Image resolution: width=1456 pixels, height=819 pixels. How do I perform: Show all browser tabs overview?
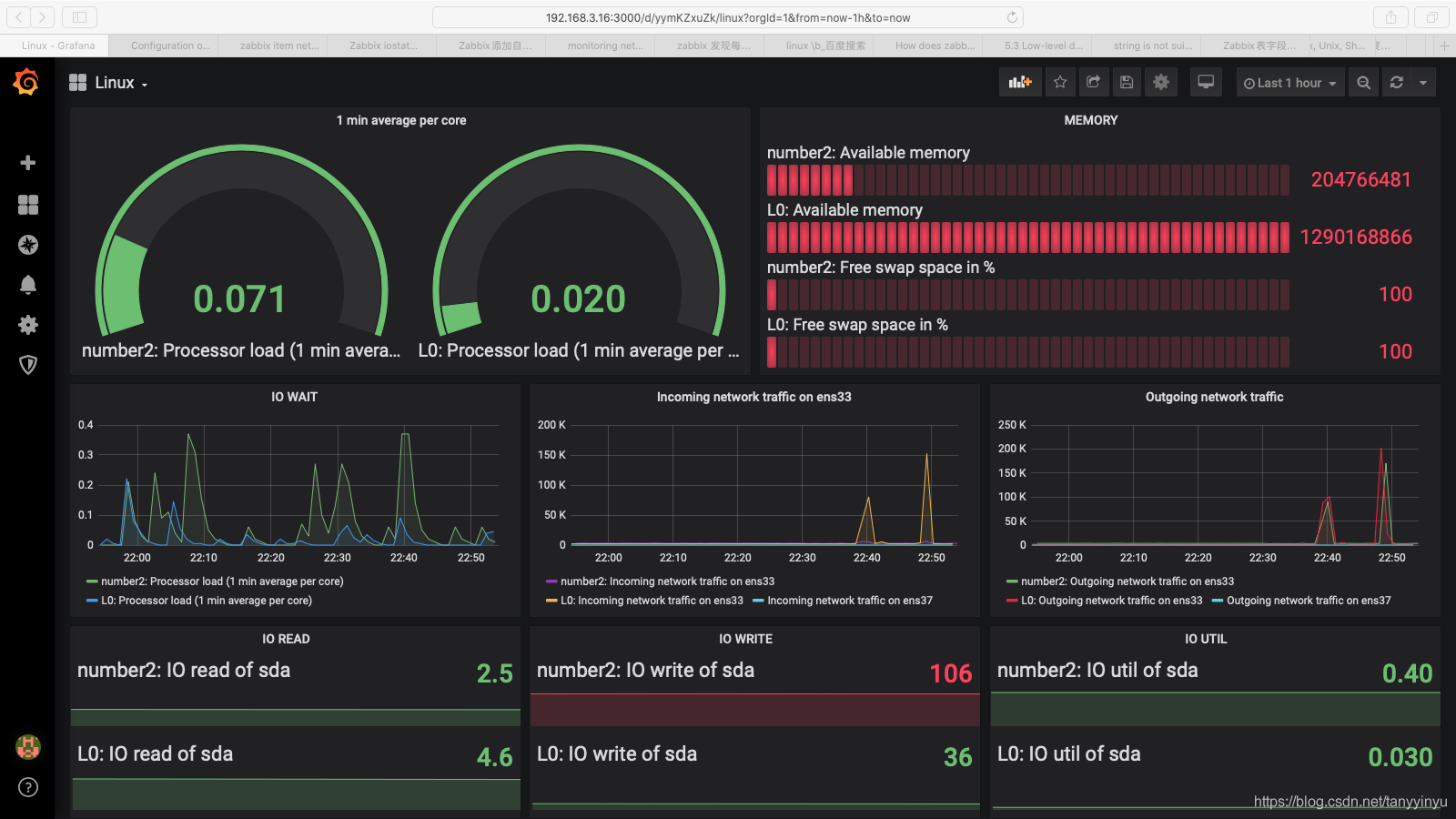pyautogui.click(x=1431, y=17)
